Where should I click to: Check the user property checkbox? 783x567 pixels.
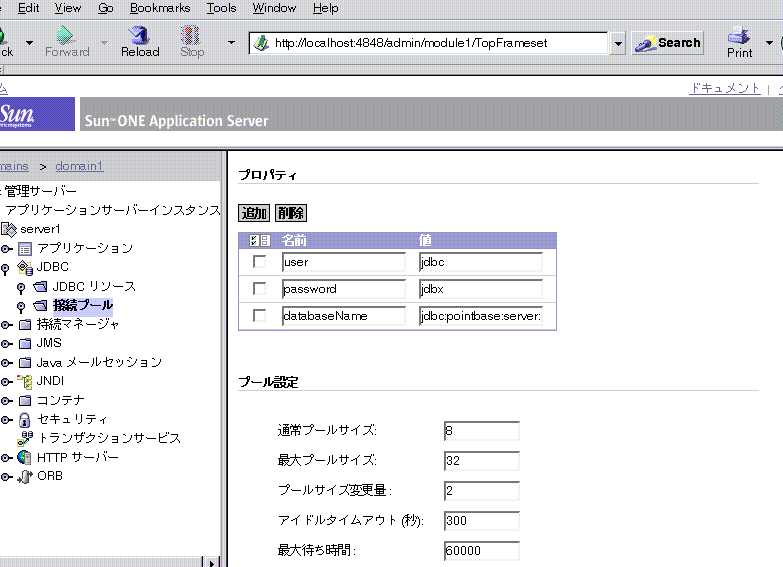click(260, 262)
